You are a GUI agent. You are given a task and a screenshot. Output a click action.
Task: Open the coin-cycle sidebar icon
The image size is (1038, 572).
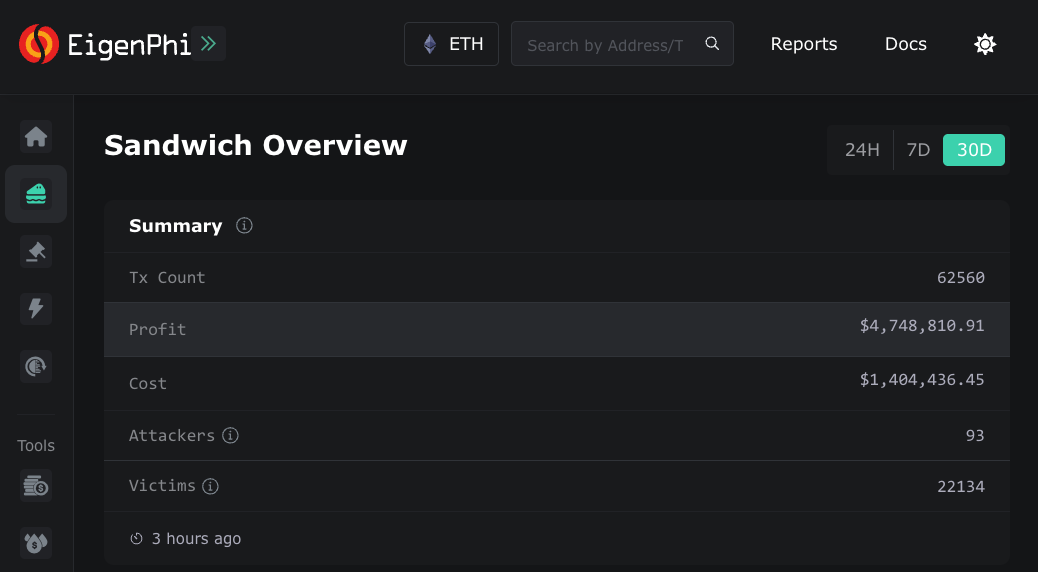coord(36,366)
